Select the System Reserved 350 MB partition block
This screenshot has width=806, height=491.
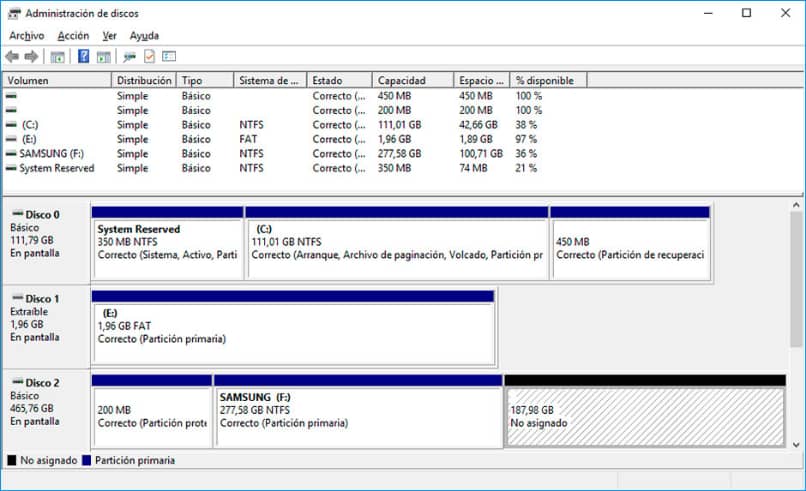pyautogui.click(x=168, y=244)
